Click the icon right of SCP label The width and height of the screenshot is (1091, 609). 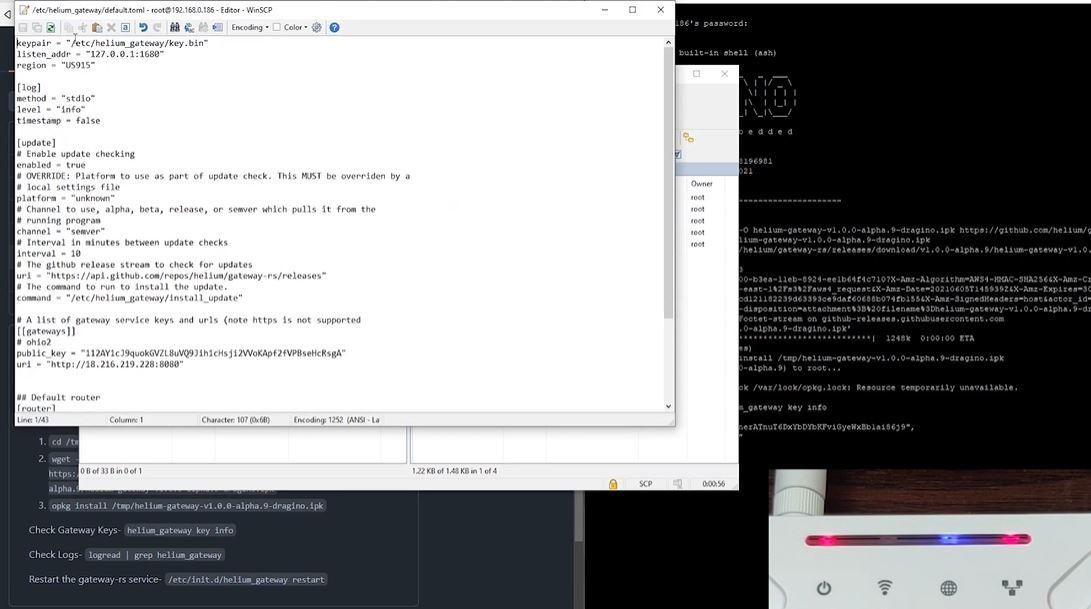pos(678,484)
